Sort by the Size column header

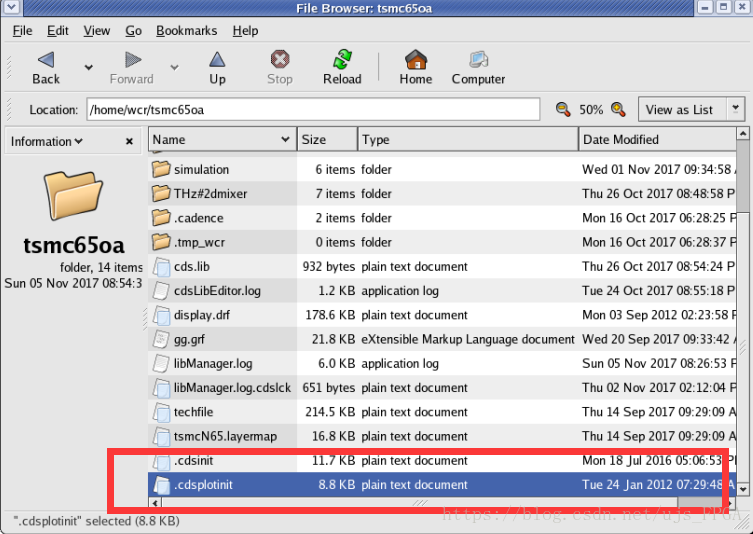326,140
